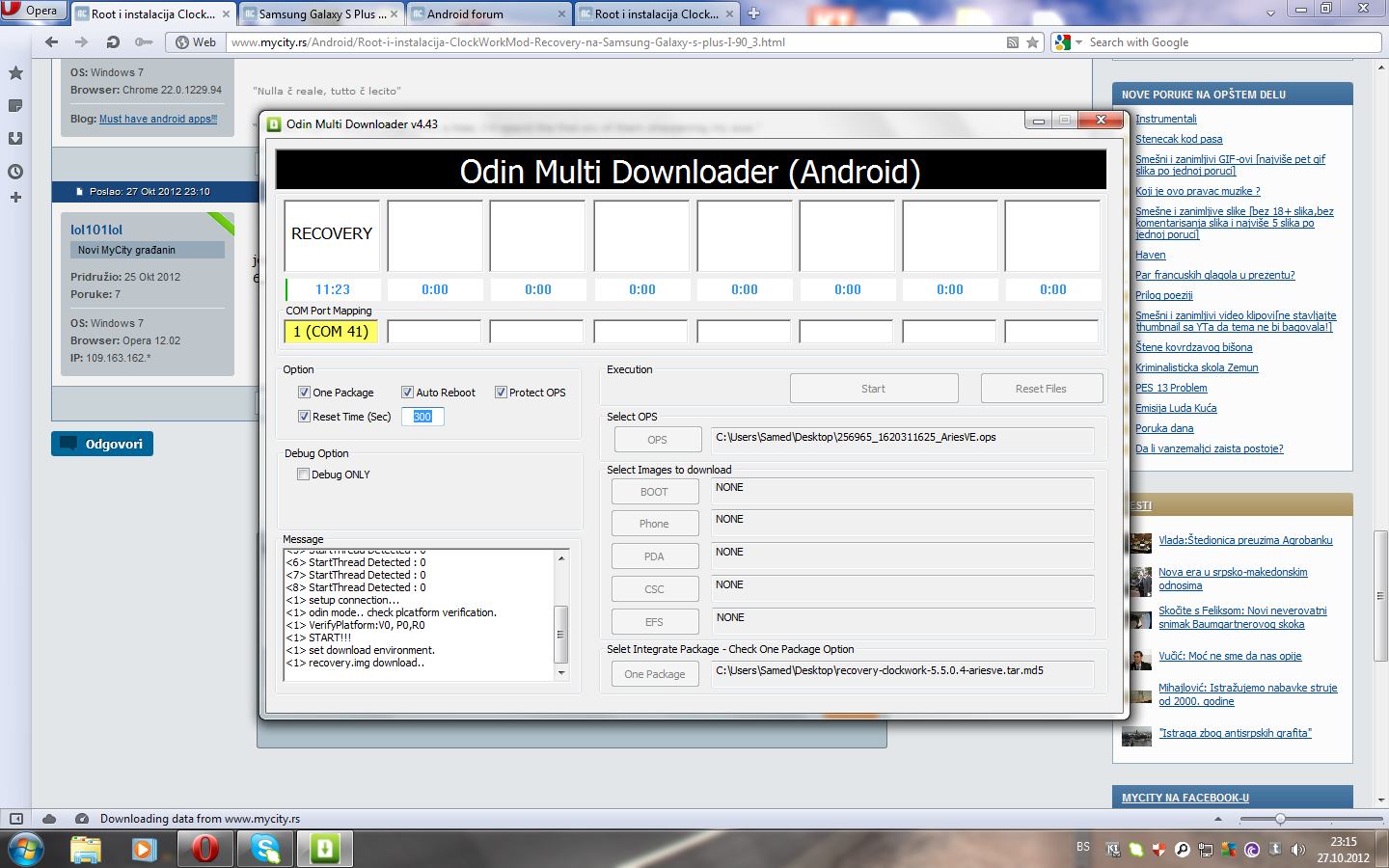
Task: Click the Reset Files button
Action: coord(1042,389)
